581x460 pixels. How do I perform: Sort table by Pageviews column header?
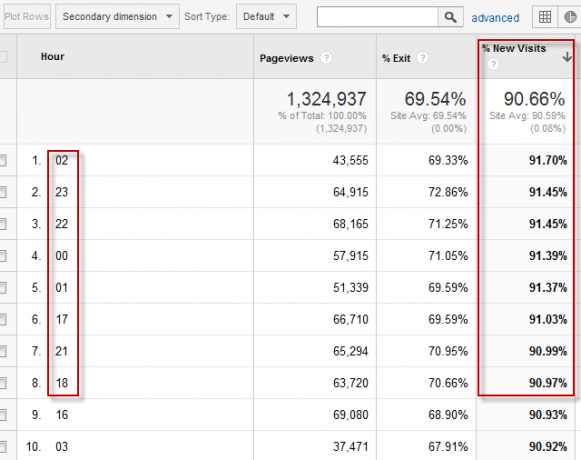286,58
